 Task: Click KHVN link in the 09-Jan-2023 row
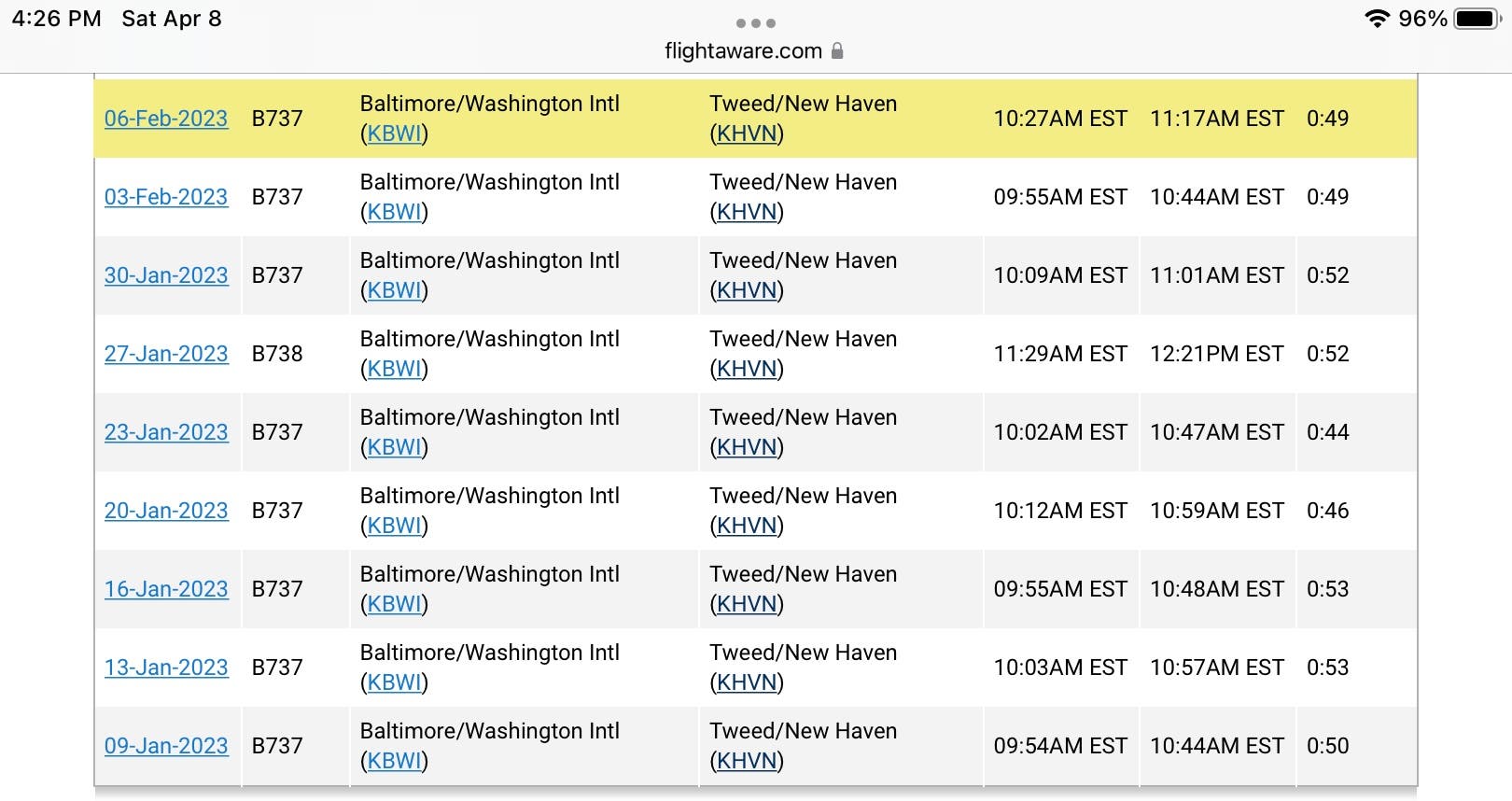click(x=747, y=761)
